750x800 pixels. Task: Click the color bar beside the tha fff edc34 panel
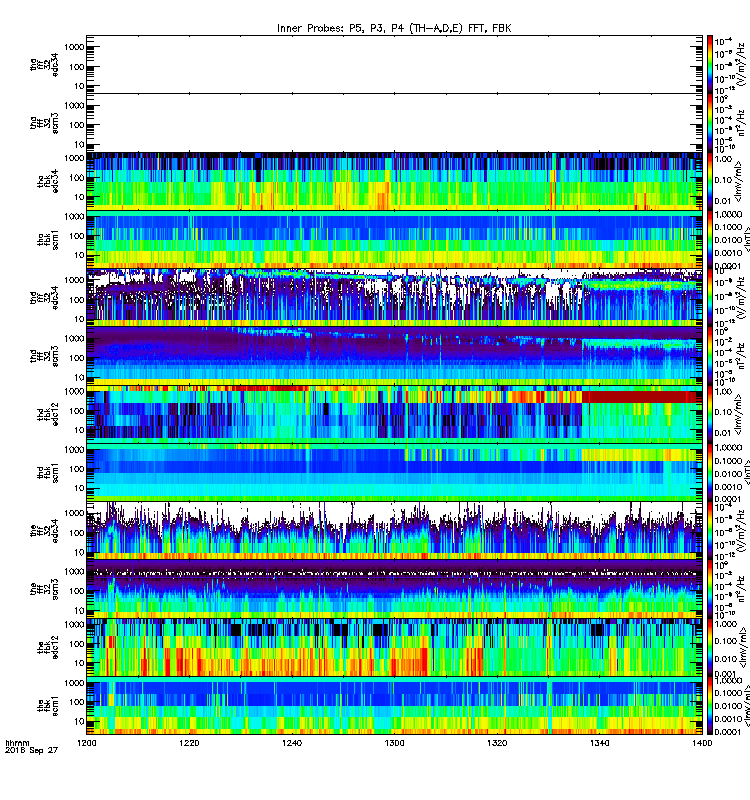pyautogui.click(x=710, y=64)
